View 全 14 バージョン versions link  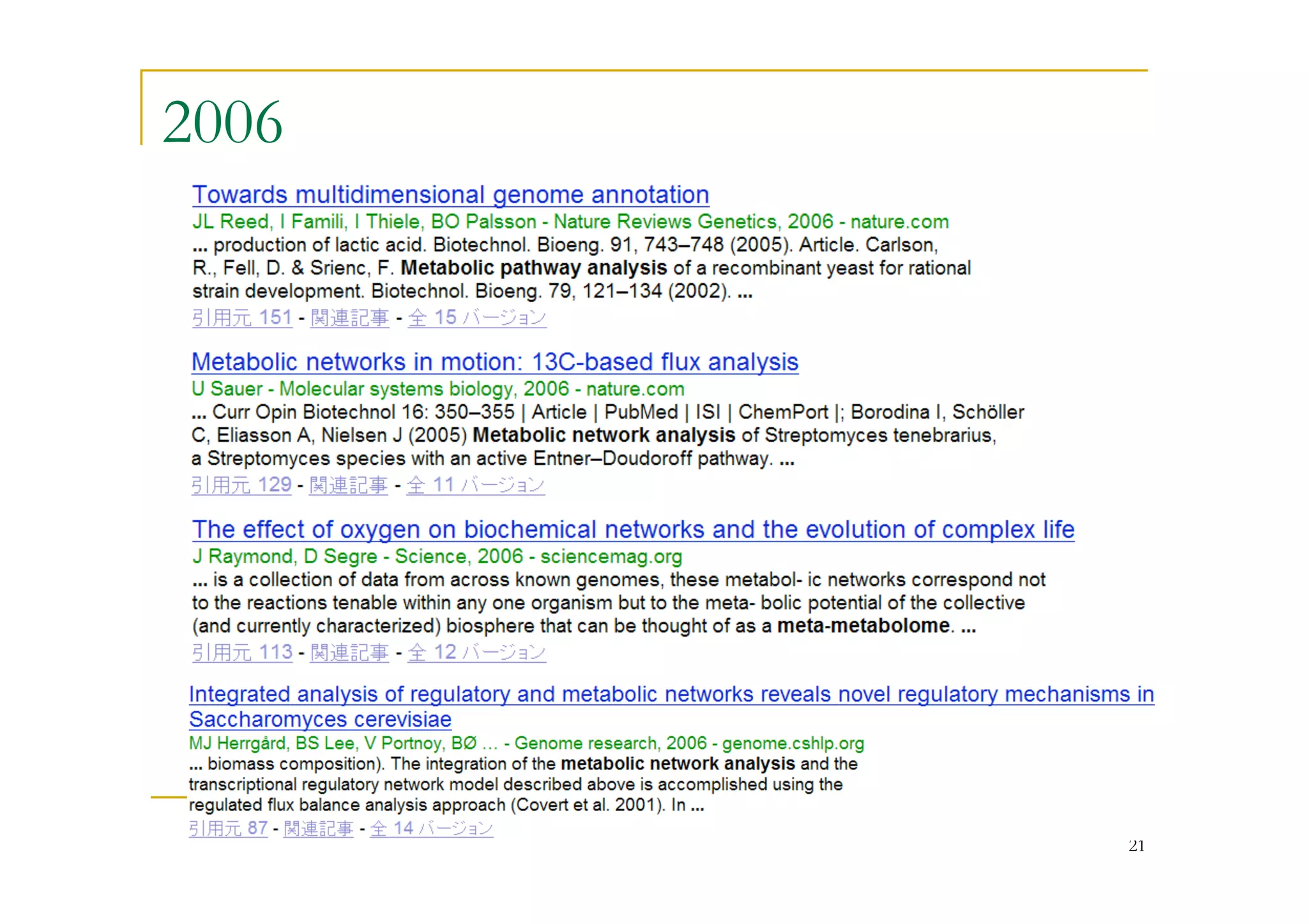[431, 828]
